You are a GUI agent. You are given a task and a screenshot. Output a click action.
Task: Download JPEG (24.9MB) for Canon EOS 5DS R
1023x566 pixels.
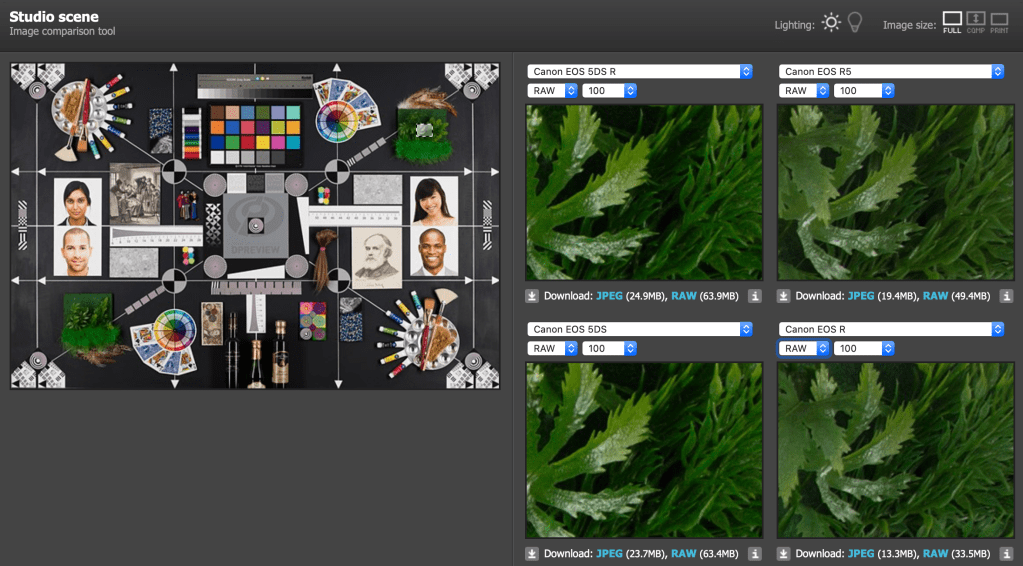point(609,296)
